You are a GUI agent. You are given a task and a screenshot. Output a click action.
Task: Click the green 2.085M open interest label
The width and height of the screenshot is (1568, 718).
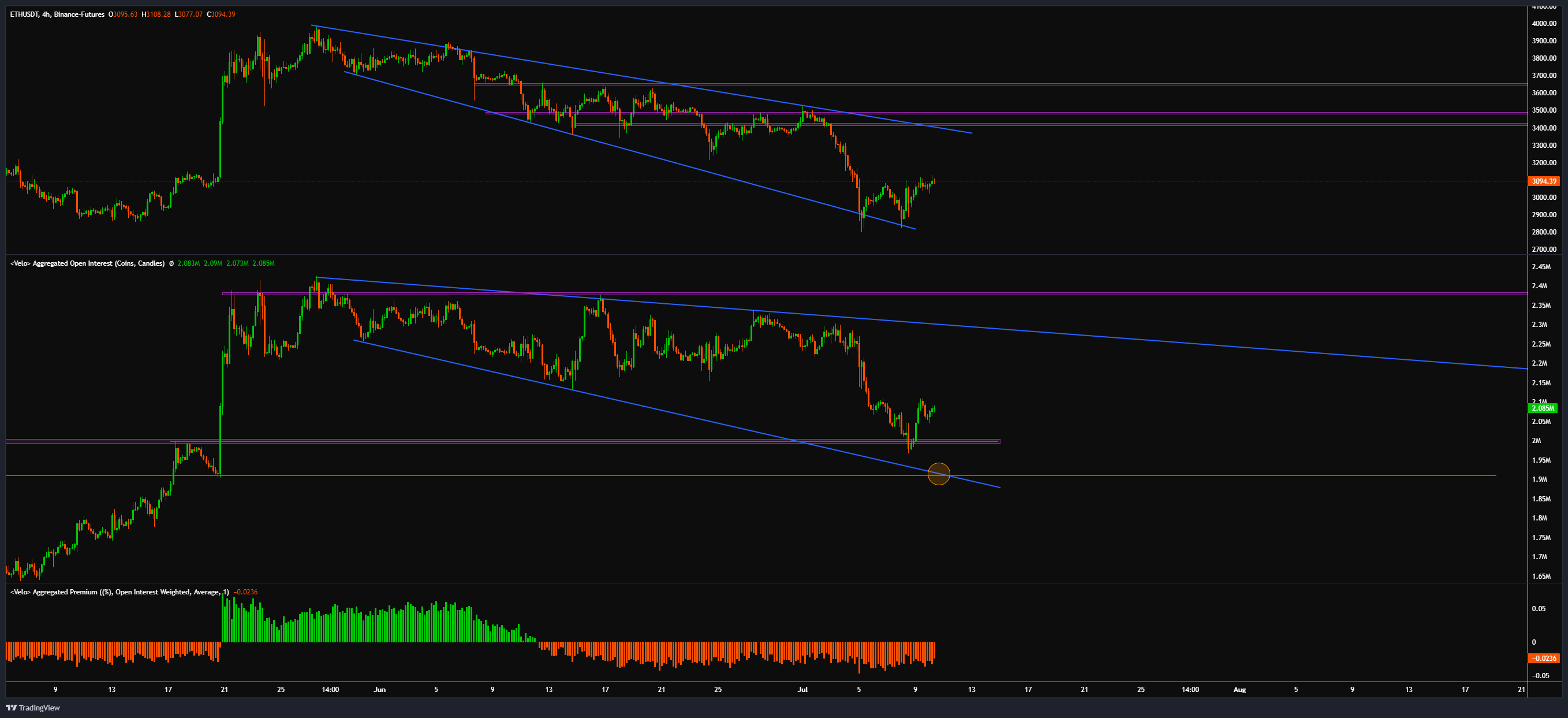point(1543,408)
